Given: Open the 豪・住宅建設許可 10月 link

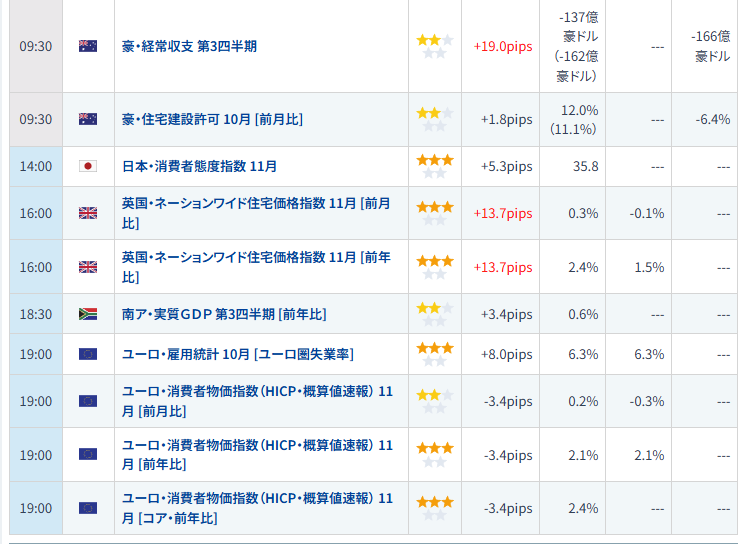Looking at the screenshot, I should [212, 119].
